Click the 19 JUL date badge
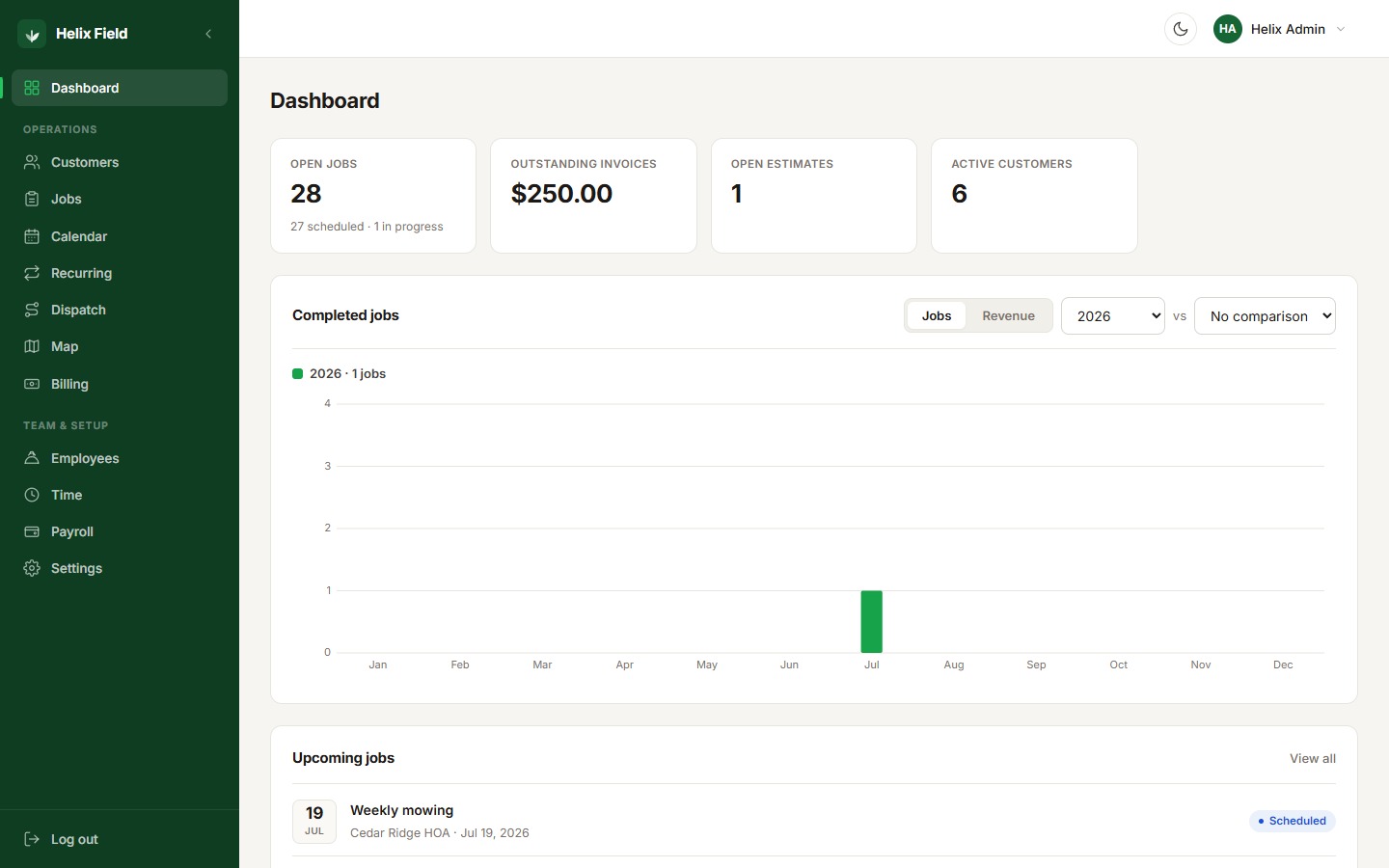The image size is (1389, 868). [x=314, y=821]
